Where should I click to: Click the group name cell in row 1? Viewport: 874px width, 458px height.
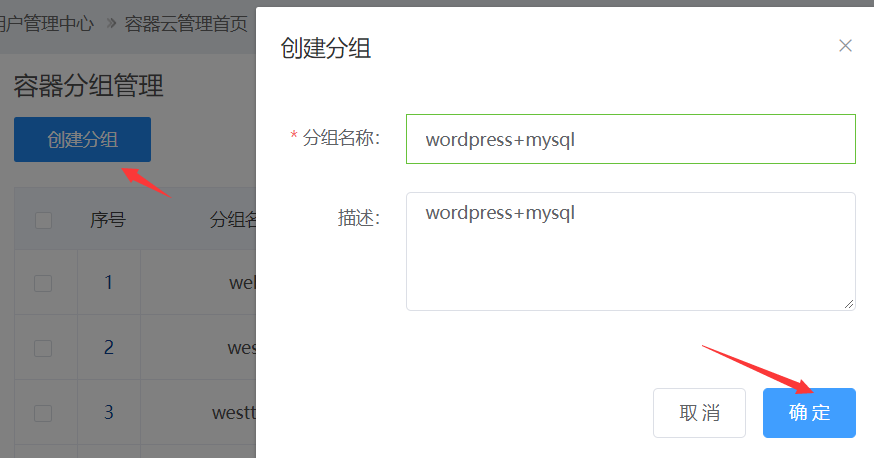click(242, 283)
